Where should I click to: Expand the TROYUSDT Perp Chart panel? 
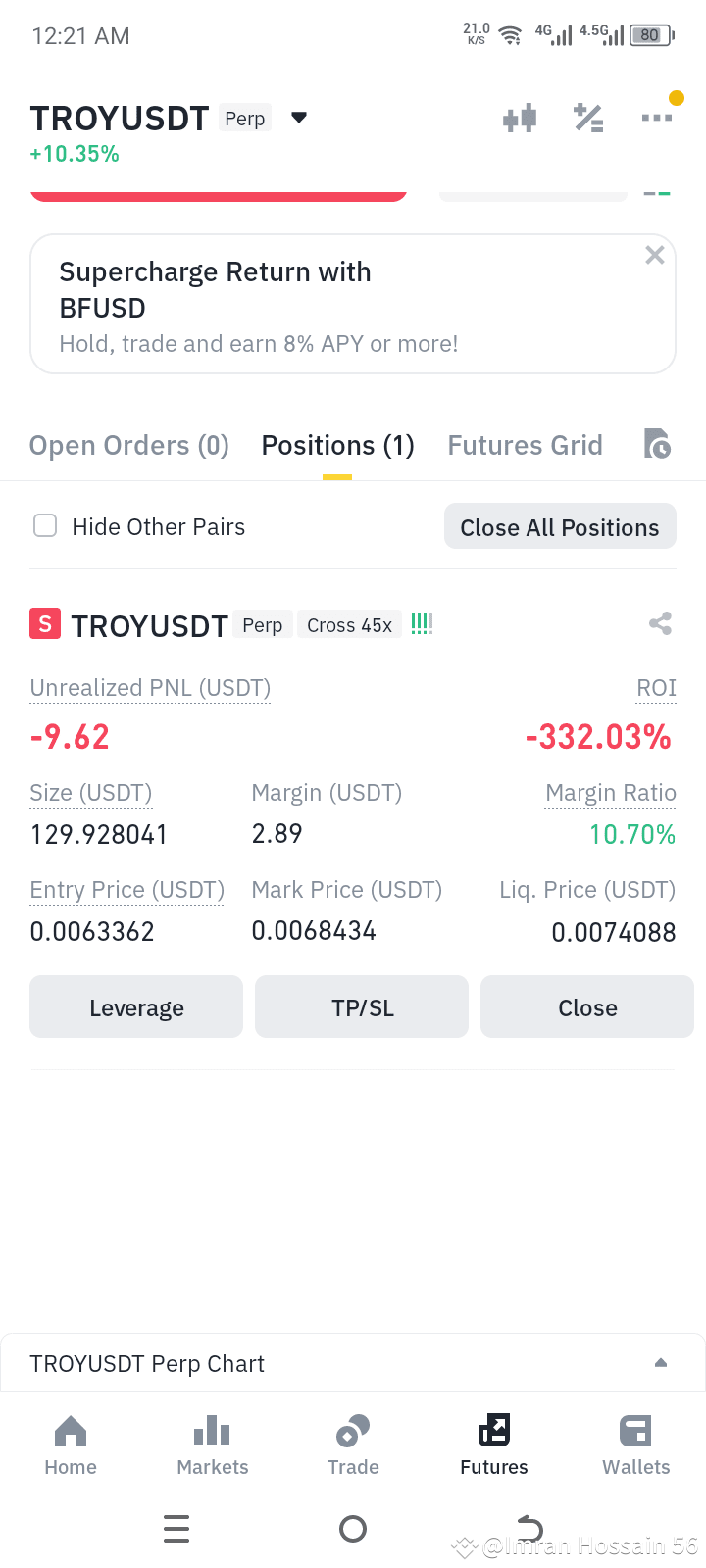click(x=661, y=1363)
